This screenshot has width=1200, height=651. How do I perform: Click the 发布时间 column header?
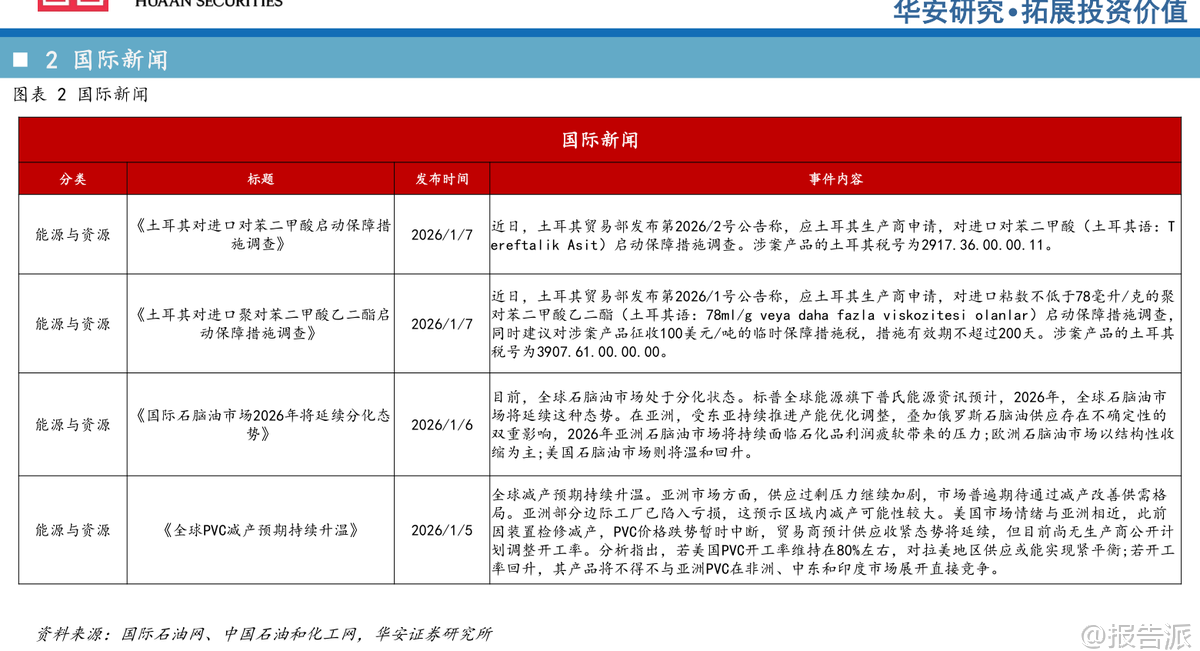click(x=442, y=179)
